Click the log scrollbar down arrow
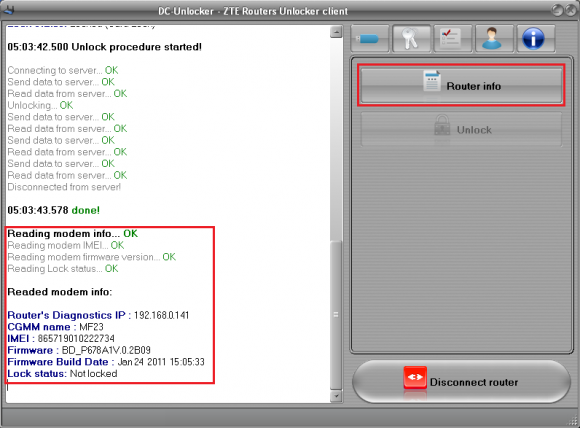This screenshot has width=580, height=428. pos(336,396)
